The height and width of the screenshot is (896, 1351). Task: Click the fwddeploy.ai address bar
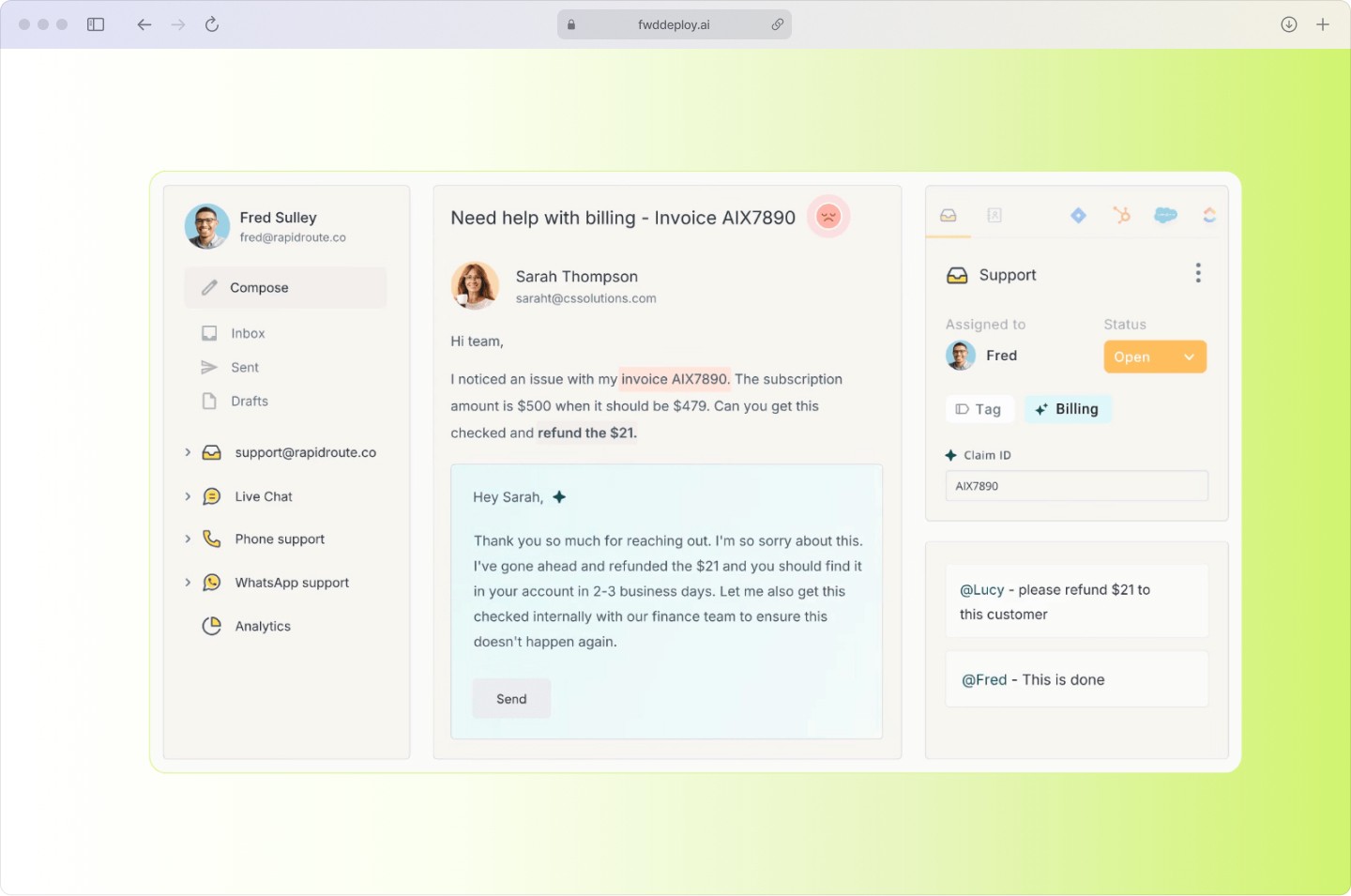(674, 24)
